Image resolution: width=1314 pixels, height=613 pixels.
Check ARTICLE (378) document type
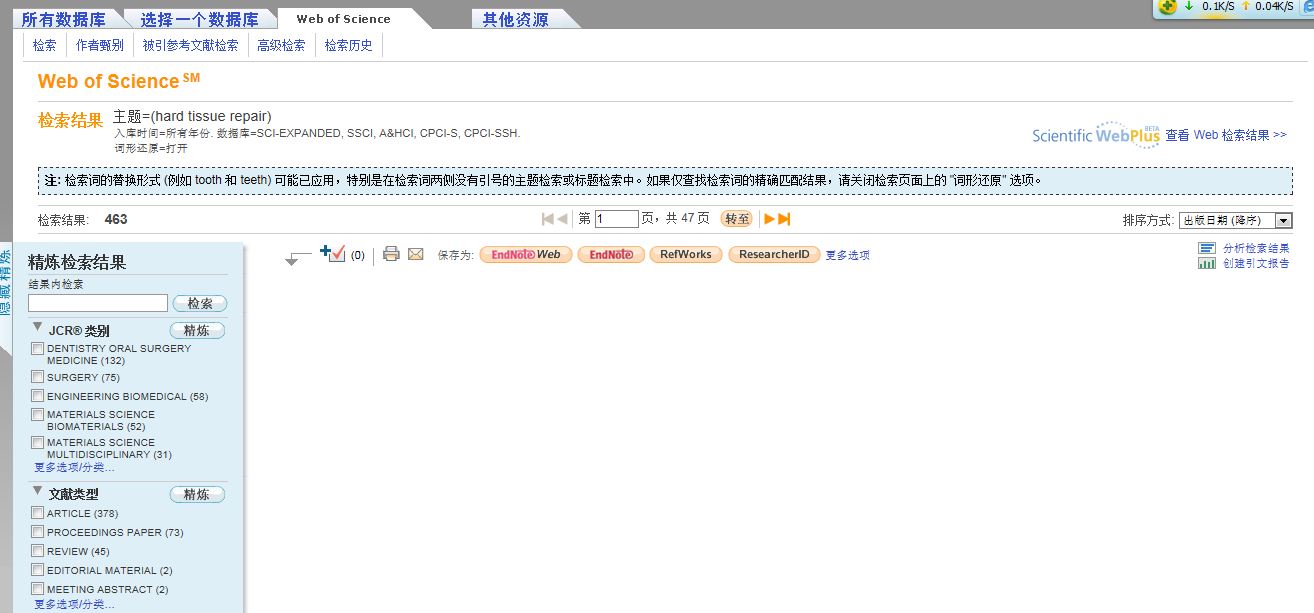point(37,513)
